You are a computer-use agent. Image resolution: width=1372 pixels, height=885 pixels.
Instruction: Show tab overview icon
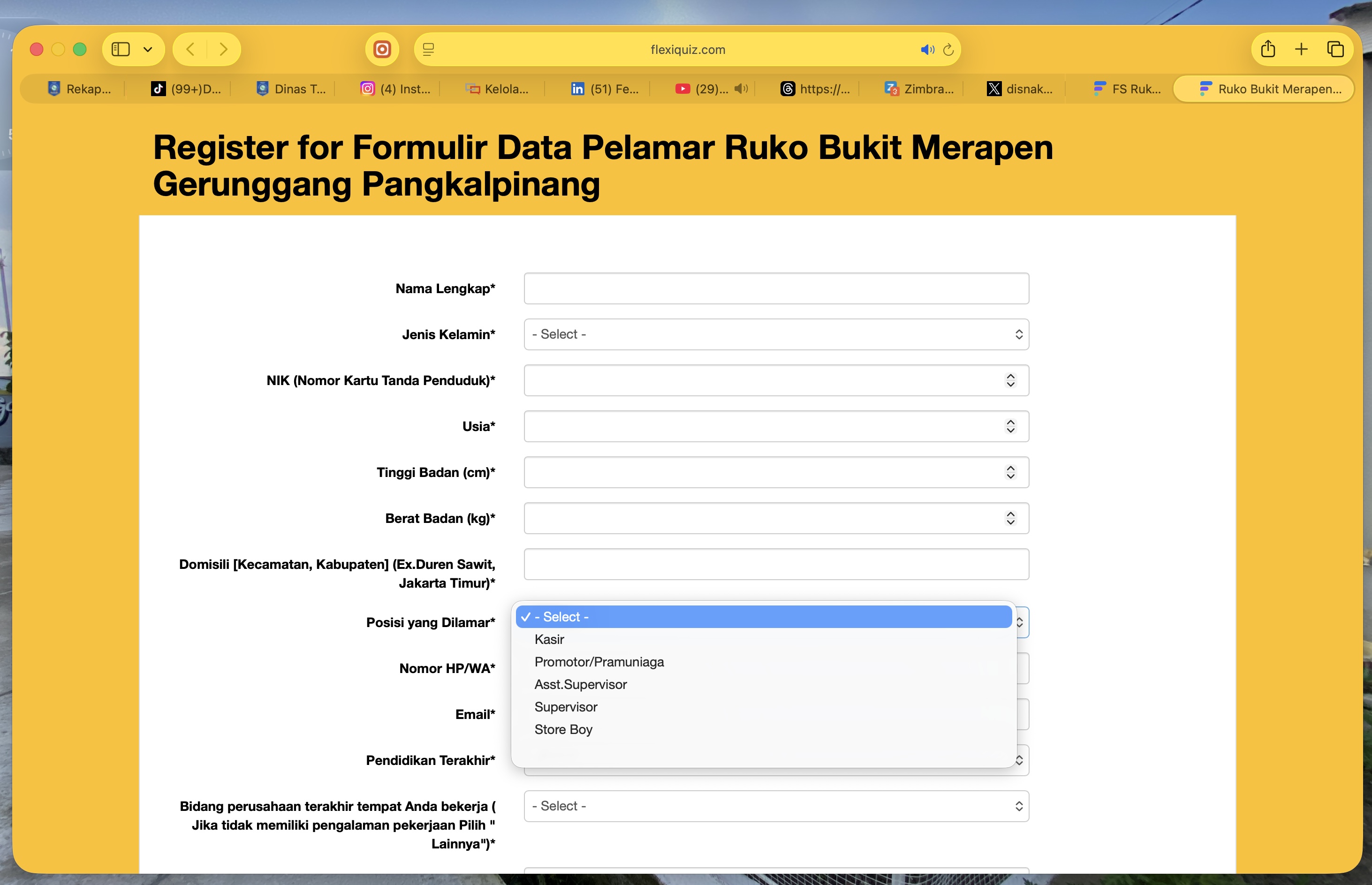click(x=1334, y=49)
